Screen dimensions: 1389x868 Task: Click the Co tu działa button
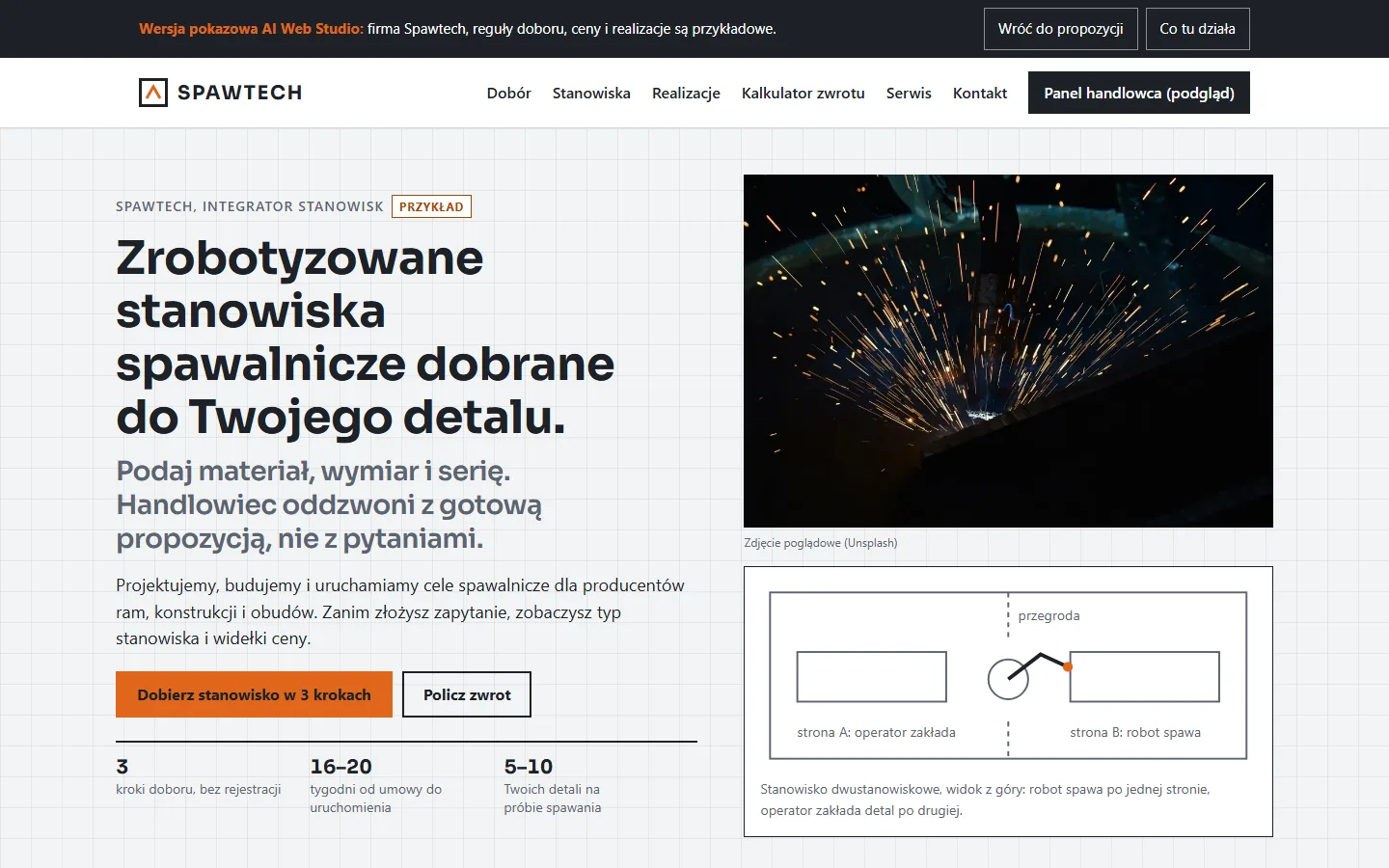[x=1197, y=29]
